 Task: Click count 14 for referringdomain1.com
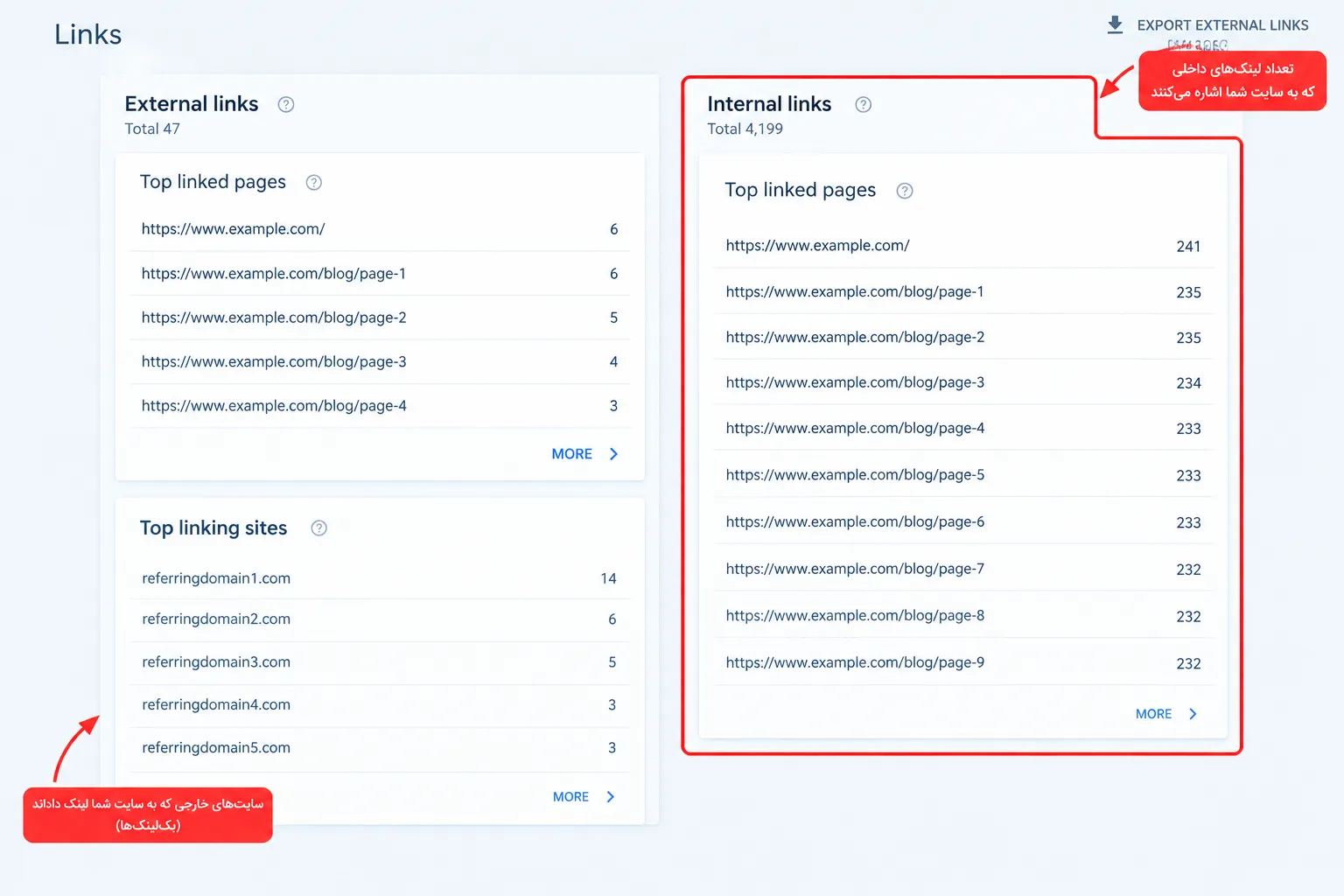click(608, 578)
